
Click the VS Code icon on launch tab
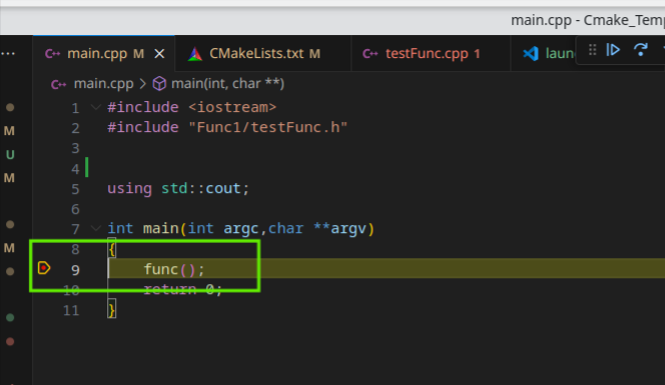531,54
